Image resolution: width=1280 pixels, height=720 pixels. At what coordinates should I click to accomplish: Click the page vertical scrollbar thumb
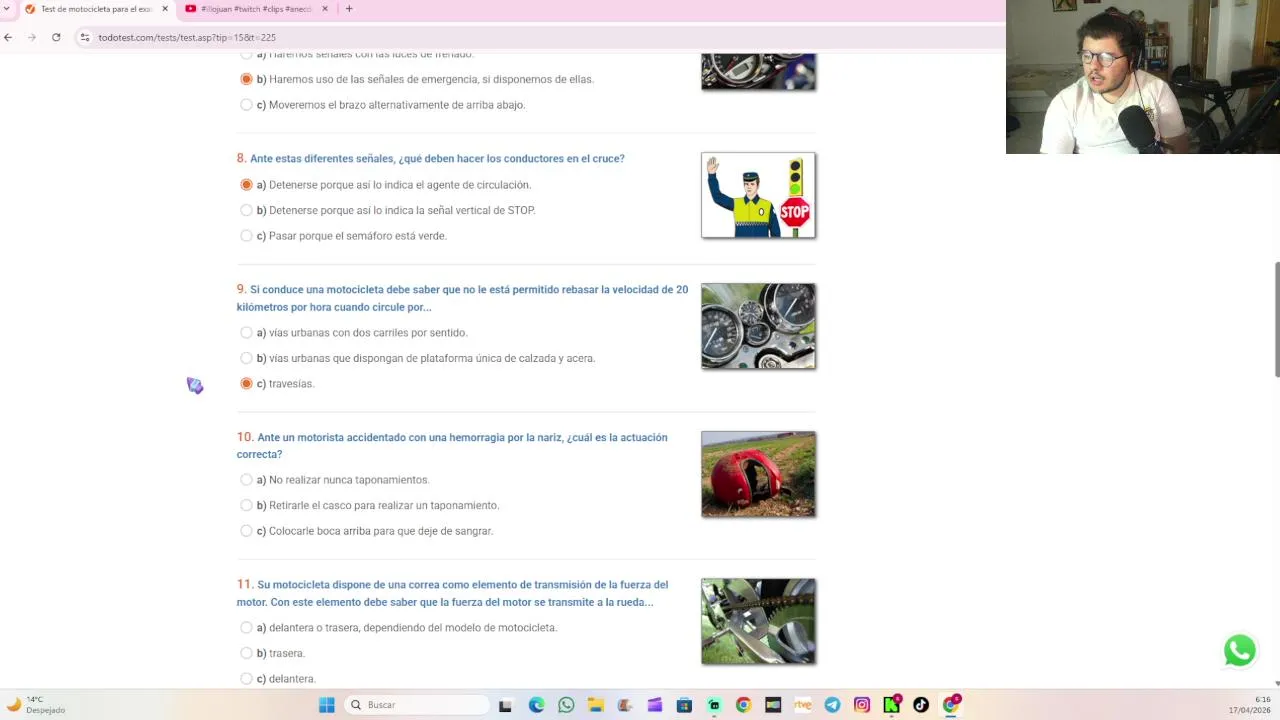click(x=1276, y=320)
